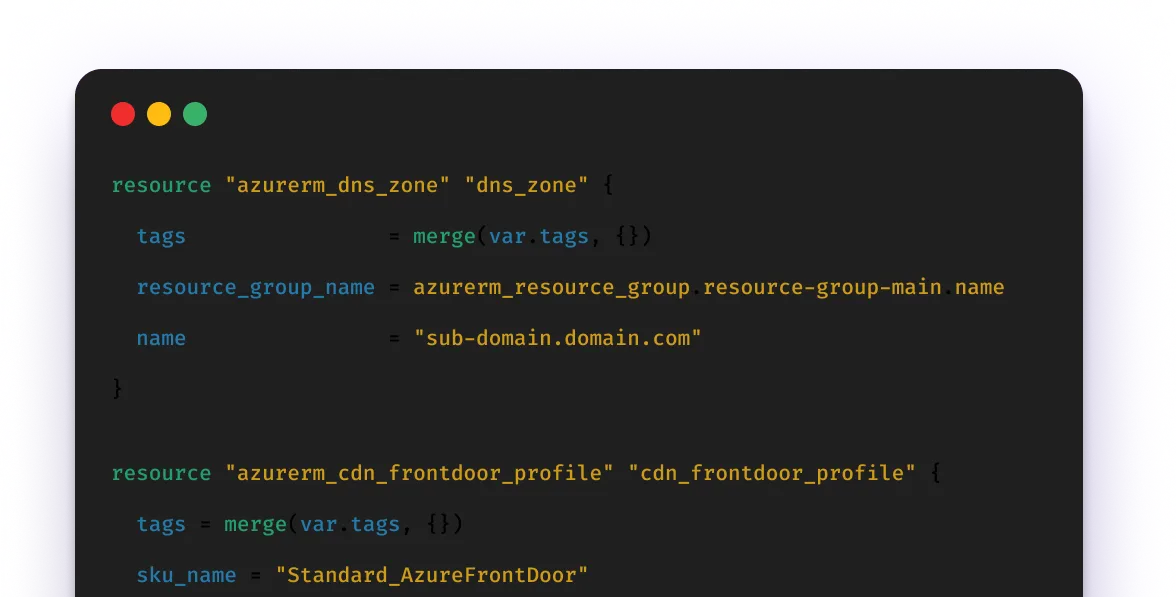Select the "azurerm_dns_zone" resource type
This screenshot has height=597, width=1176.
336,184
